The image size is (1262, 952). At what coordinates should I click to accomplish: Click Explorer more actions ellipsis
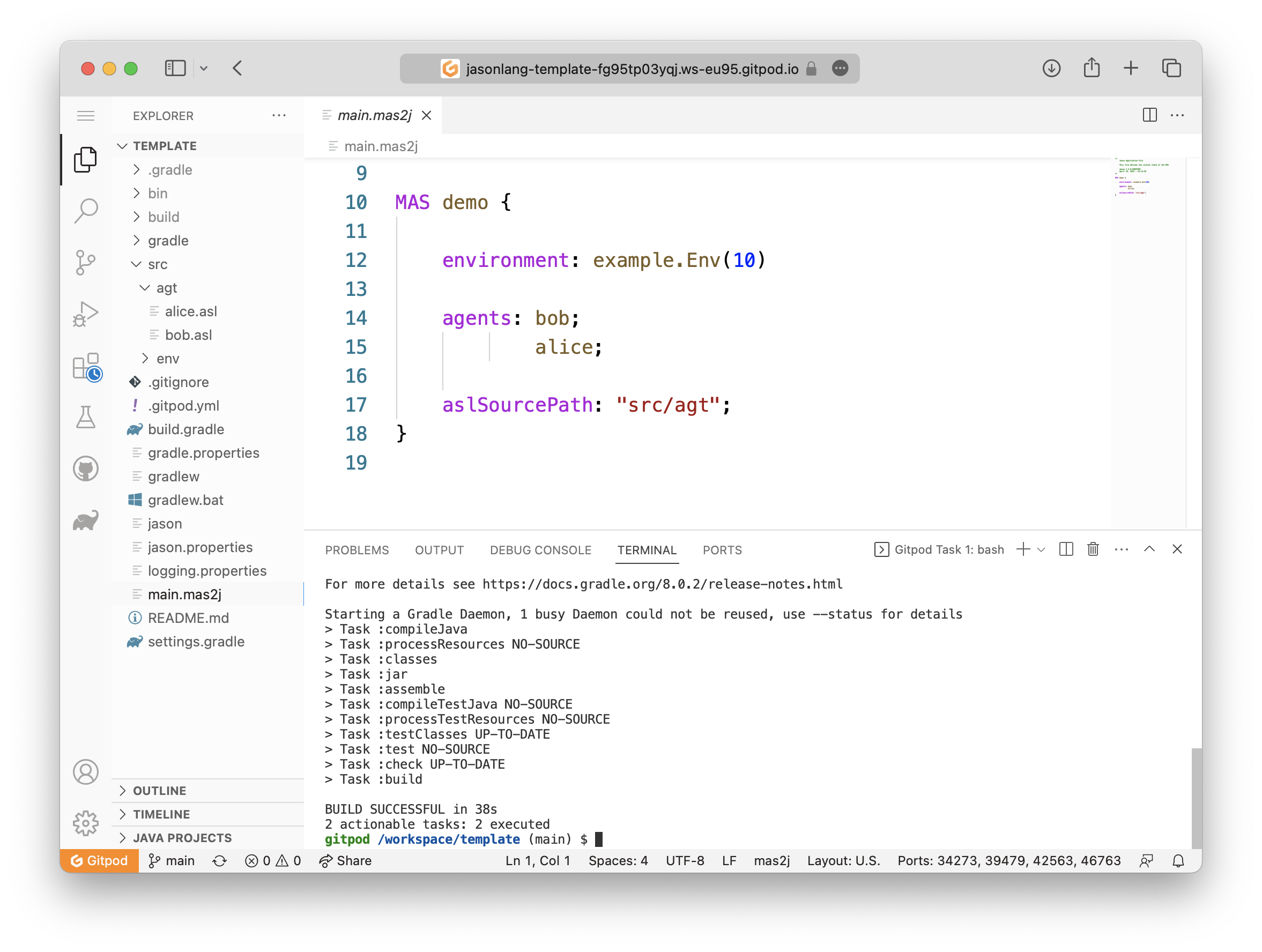coord(279,116)
